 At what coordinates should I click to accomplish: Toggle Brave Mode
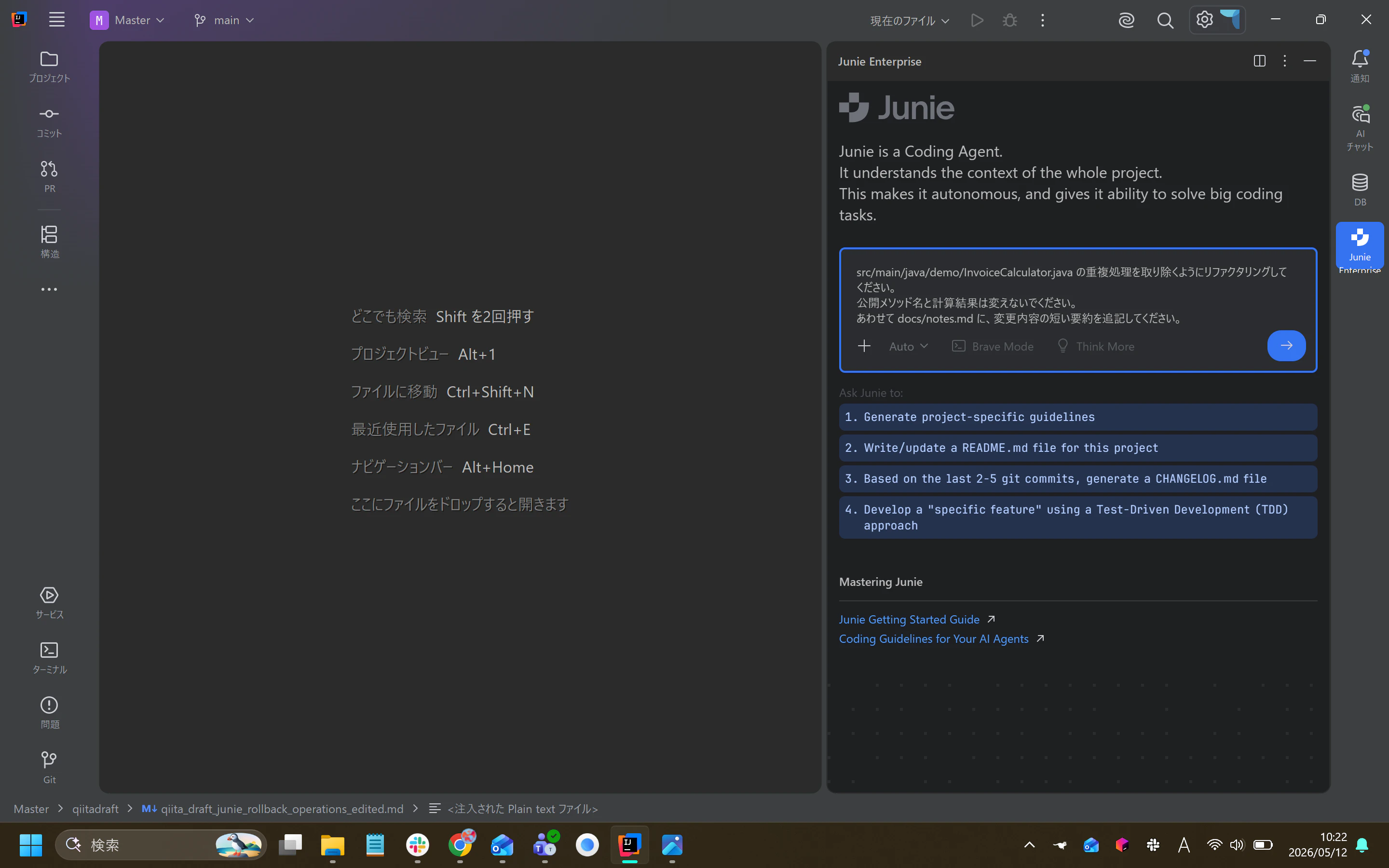tap(993, 346)
